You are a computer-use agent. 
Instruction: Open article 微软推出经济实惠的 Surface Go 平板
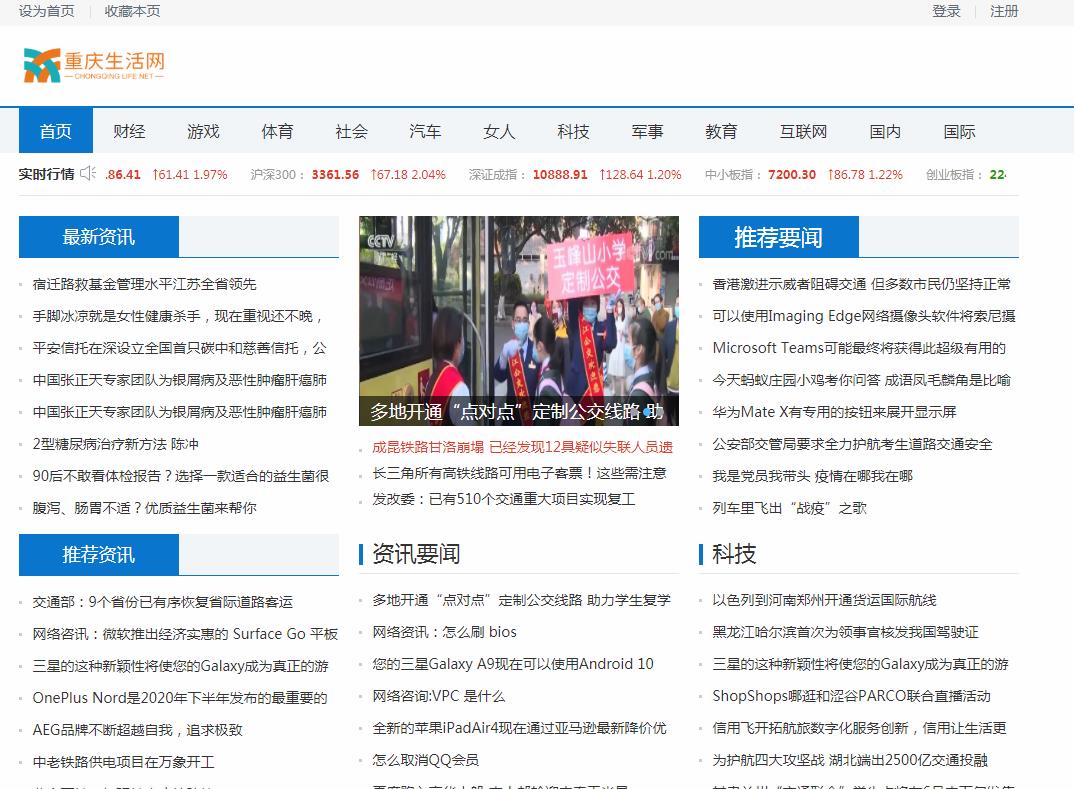[x=185, y=634]
